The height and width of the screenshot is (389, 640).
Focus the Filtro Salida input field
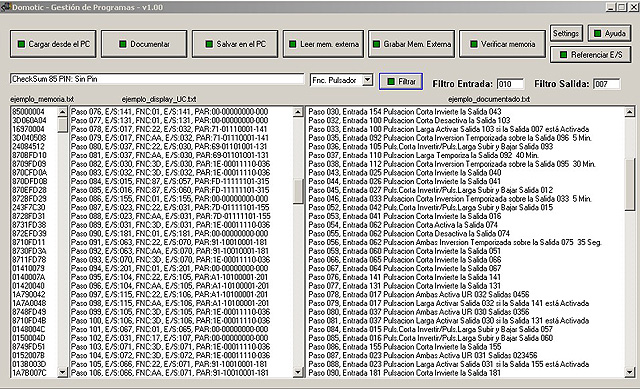607,84
